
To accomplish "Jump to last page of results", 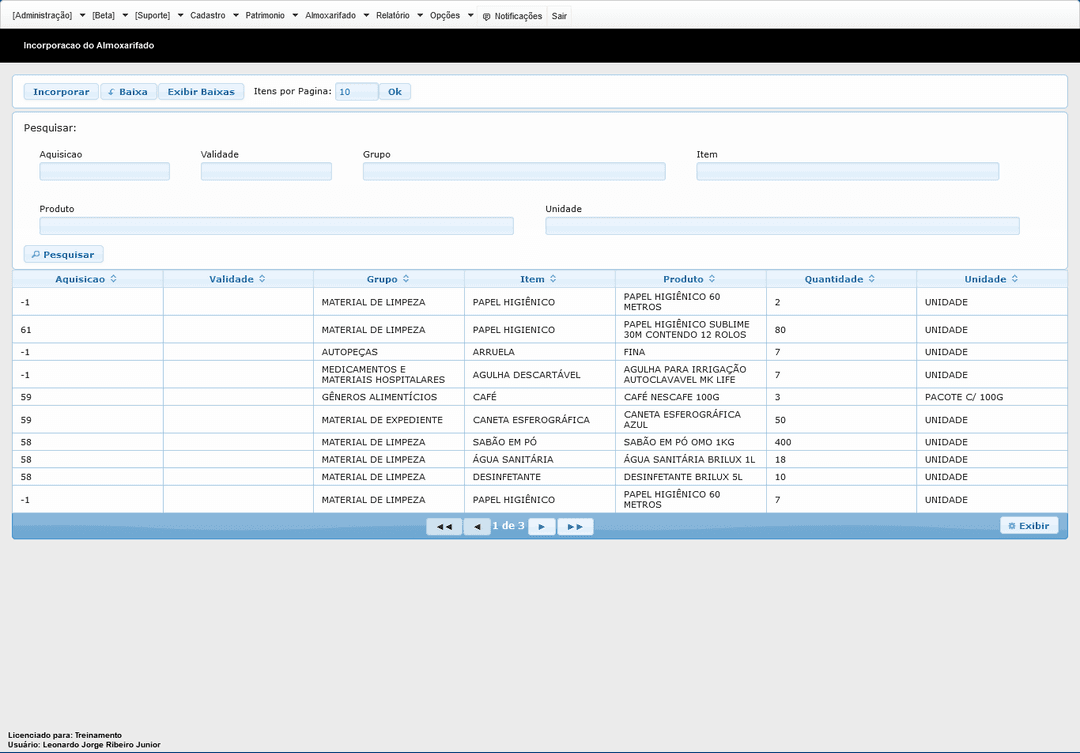I will point(575,526).
